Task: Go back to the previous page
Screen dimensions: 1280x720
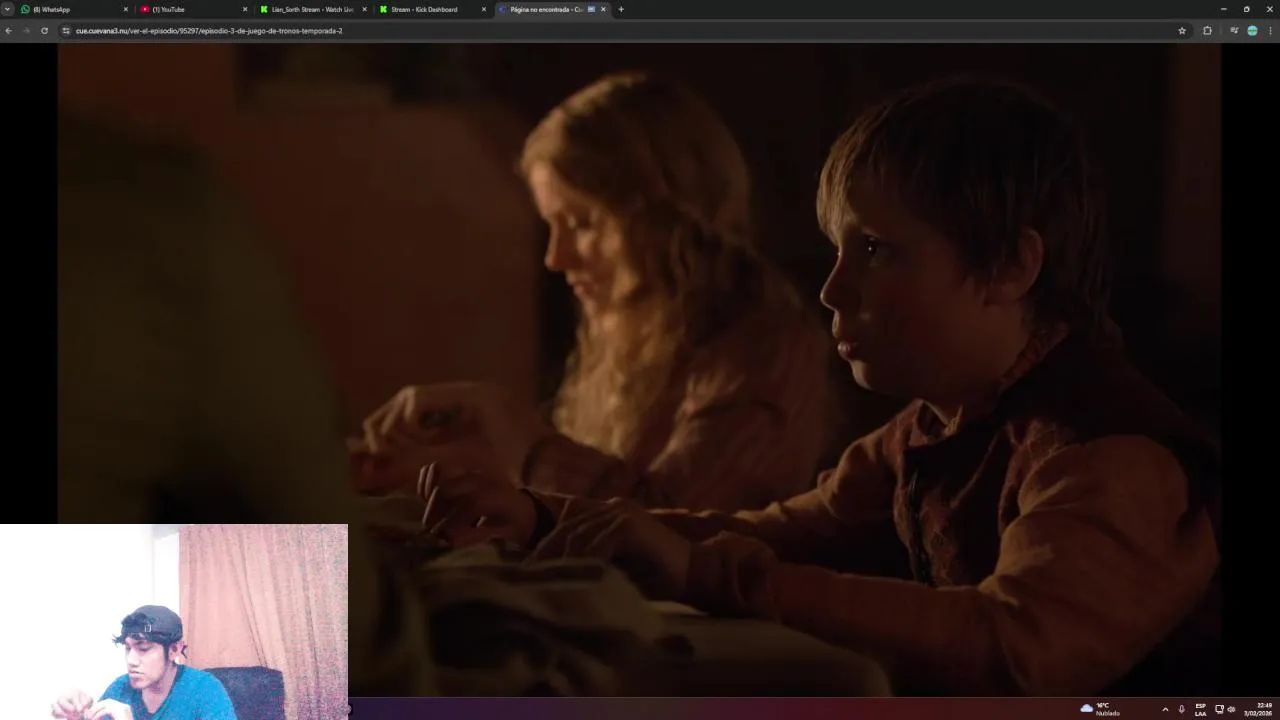Action: [8, 31]
